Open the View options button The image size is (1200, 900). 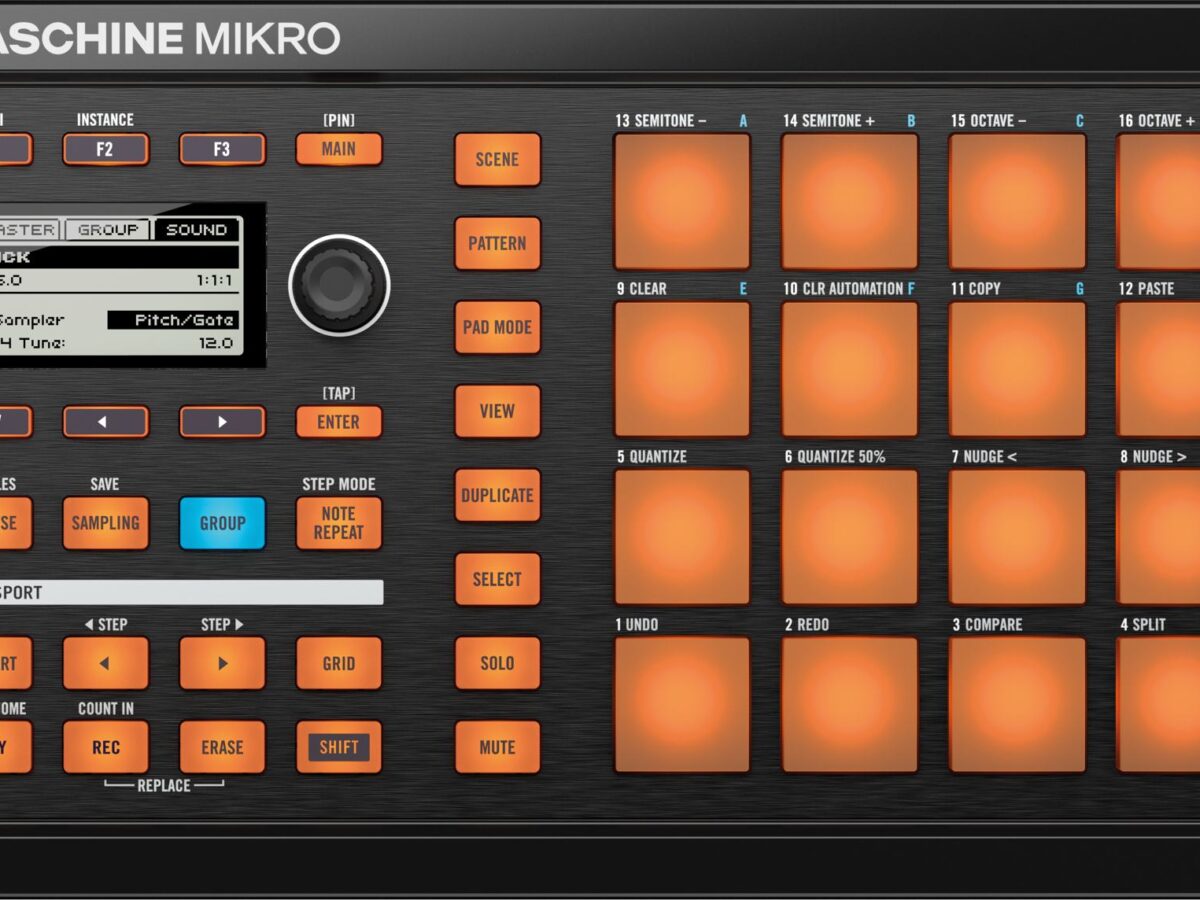click(x=497, y=411)
